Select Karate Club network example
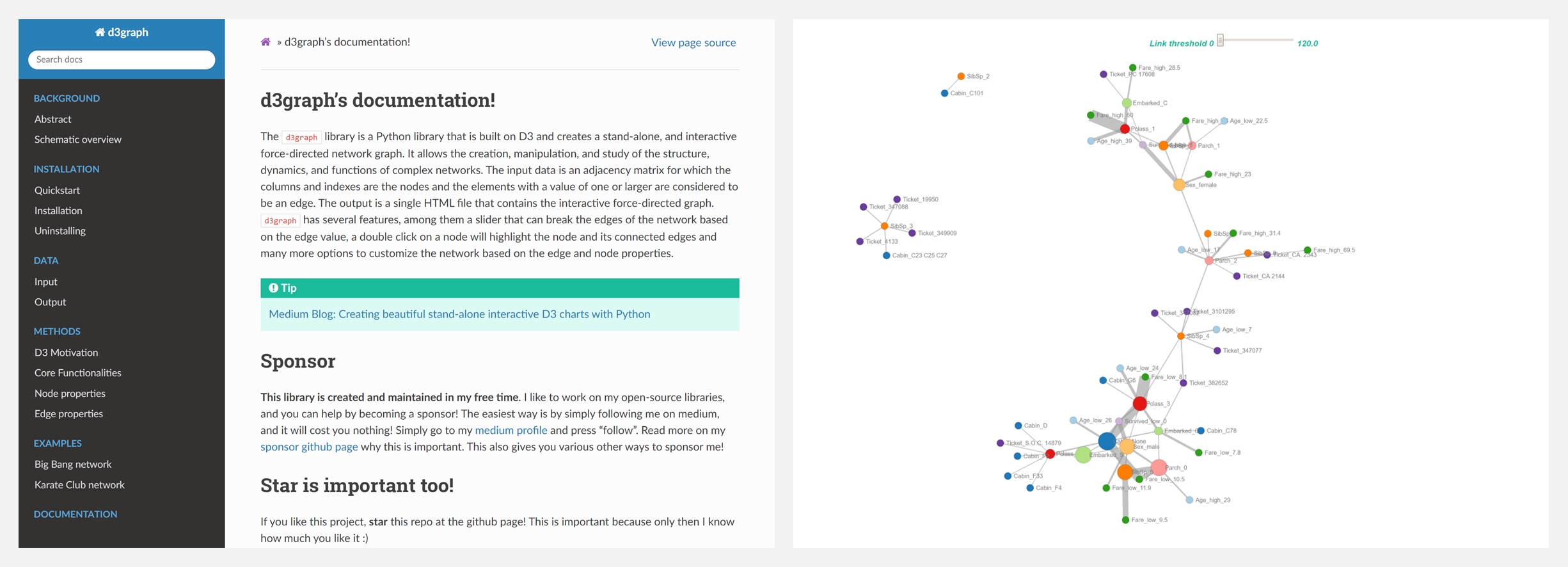 tap(79, 485)
